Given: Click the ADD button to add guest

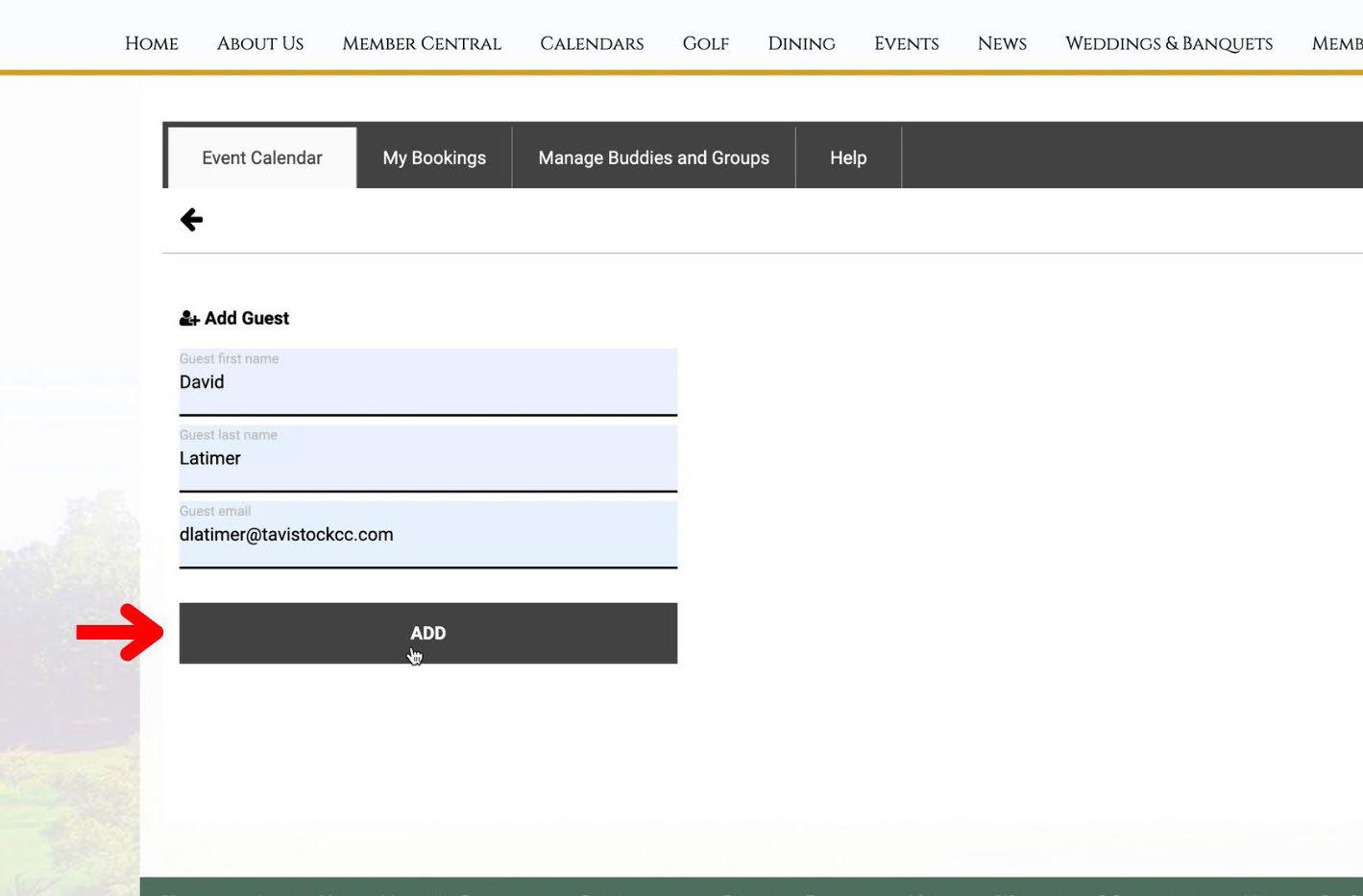Looking at the screenshot, I should click(428, 633).
